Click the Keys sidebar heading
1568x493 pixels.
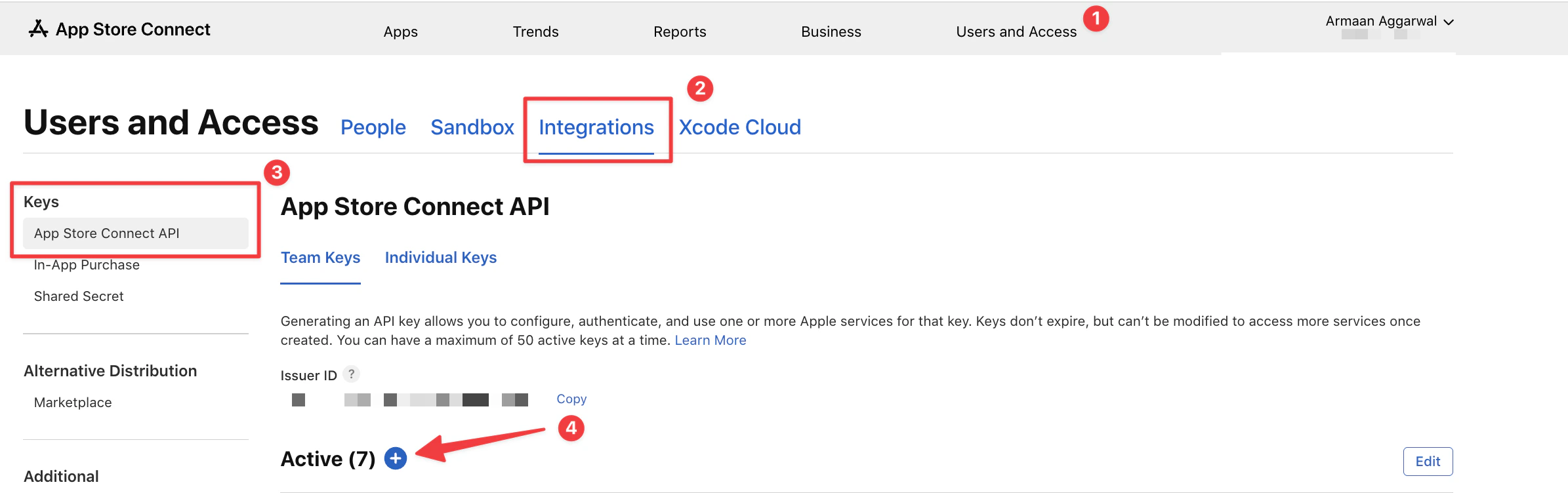click(x=41, y=202)
